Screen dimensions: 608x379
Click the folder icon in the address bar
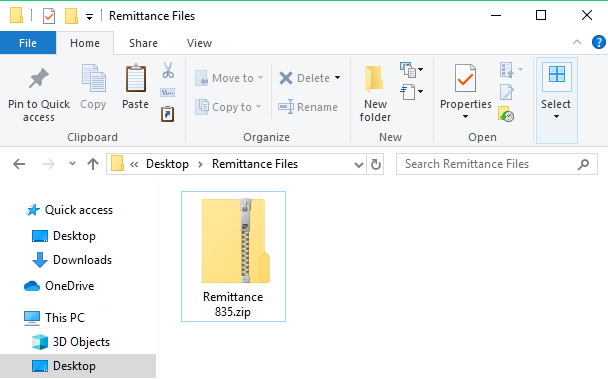[x=117, y=163]
